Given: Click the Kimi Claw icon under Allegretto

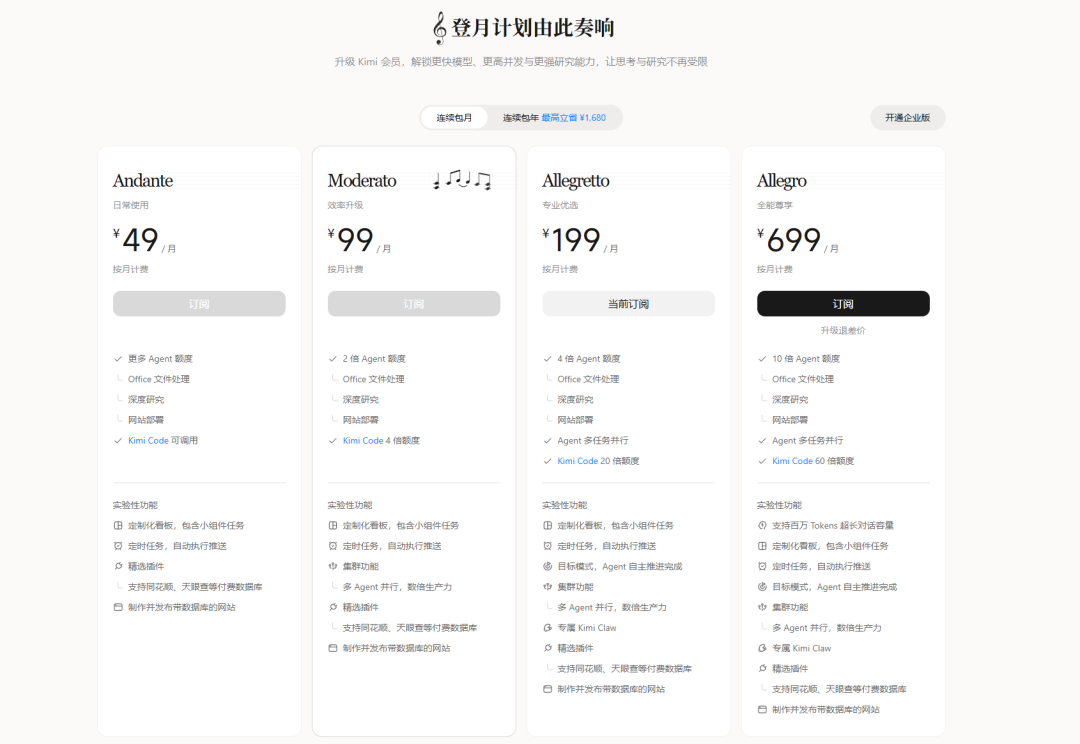Looking at the screenshot, I should click(548, 628).
